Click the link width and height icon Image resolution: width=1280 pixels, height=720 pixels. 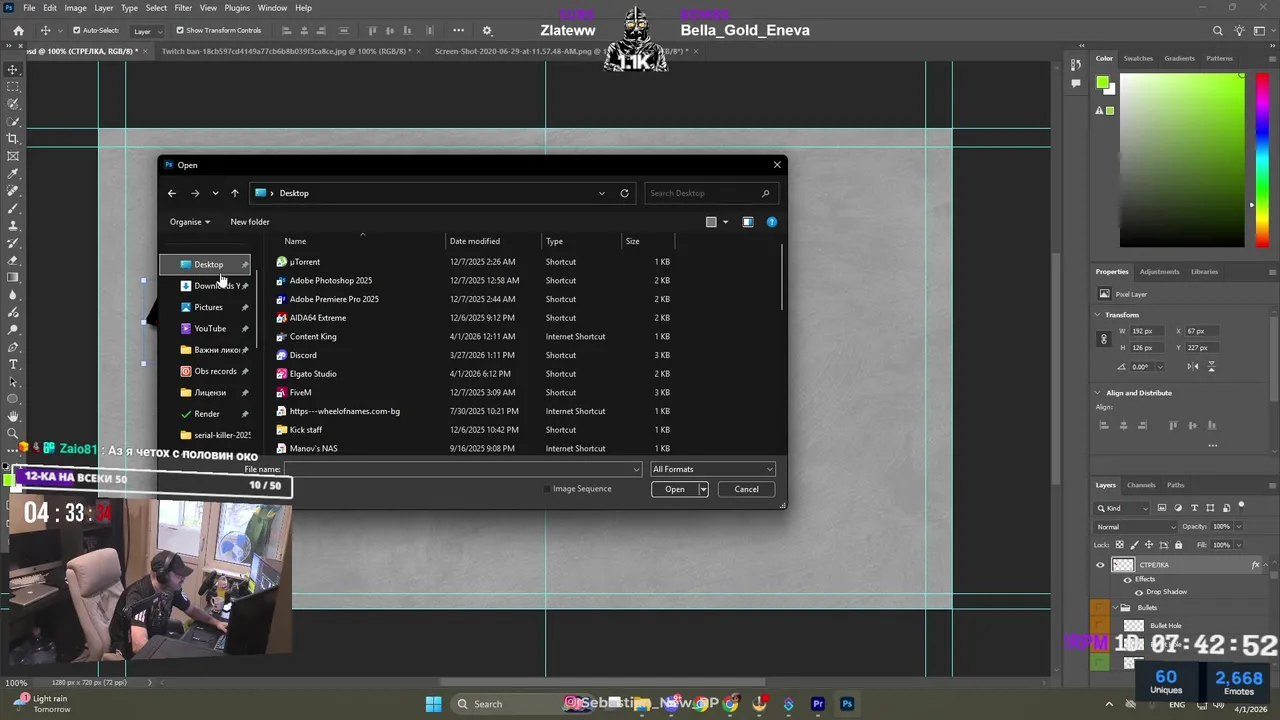1104,339
